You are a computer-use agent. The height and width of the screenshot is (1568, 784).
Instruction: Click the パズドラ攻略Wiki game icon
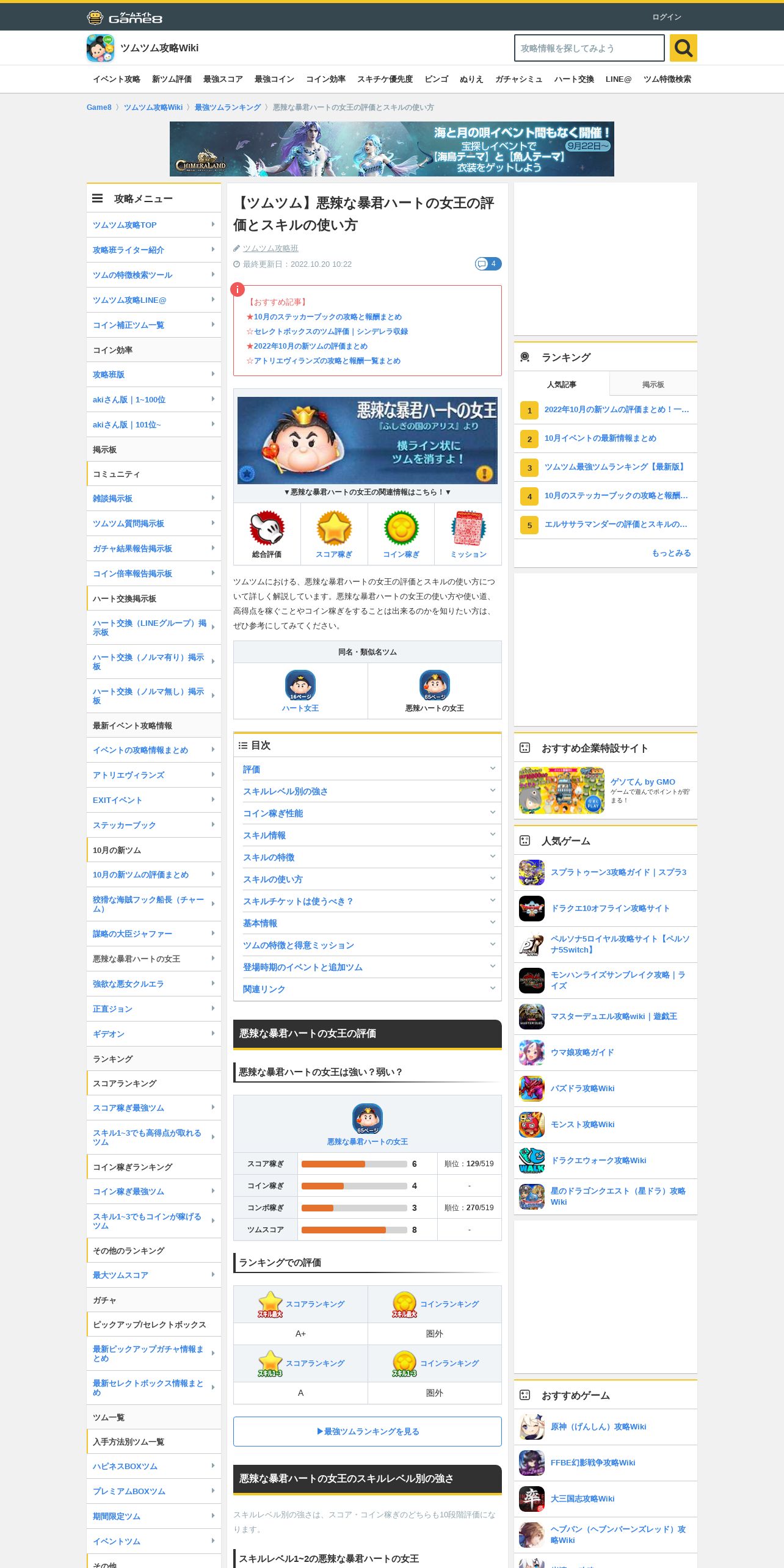[532, 1089]
